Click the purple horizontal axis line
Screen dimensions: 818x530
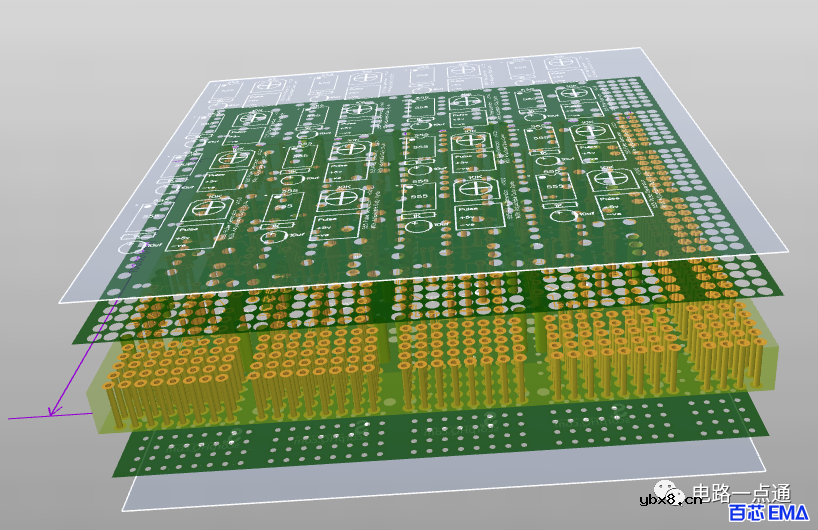[25, 416]
